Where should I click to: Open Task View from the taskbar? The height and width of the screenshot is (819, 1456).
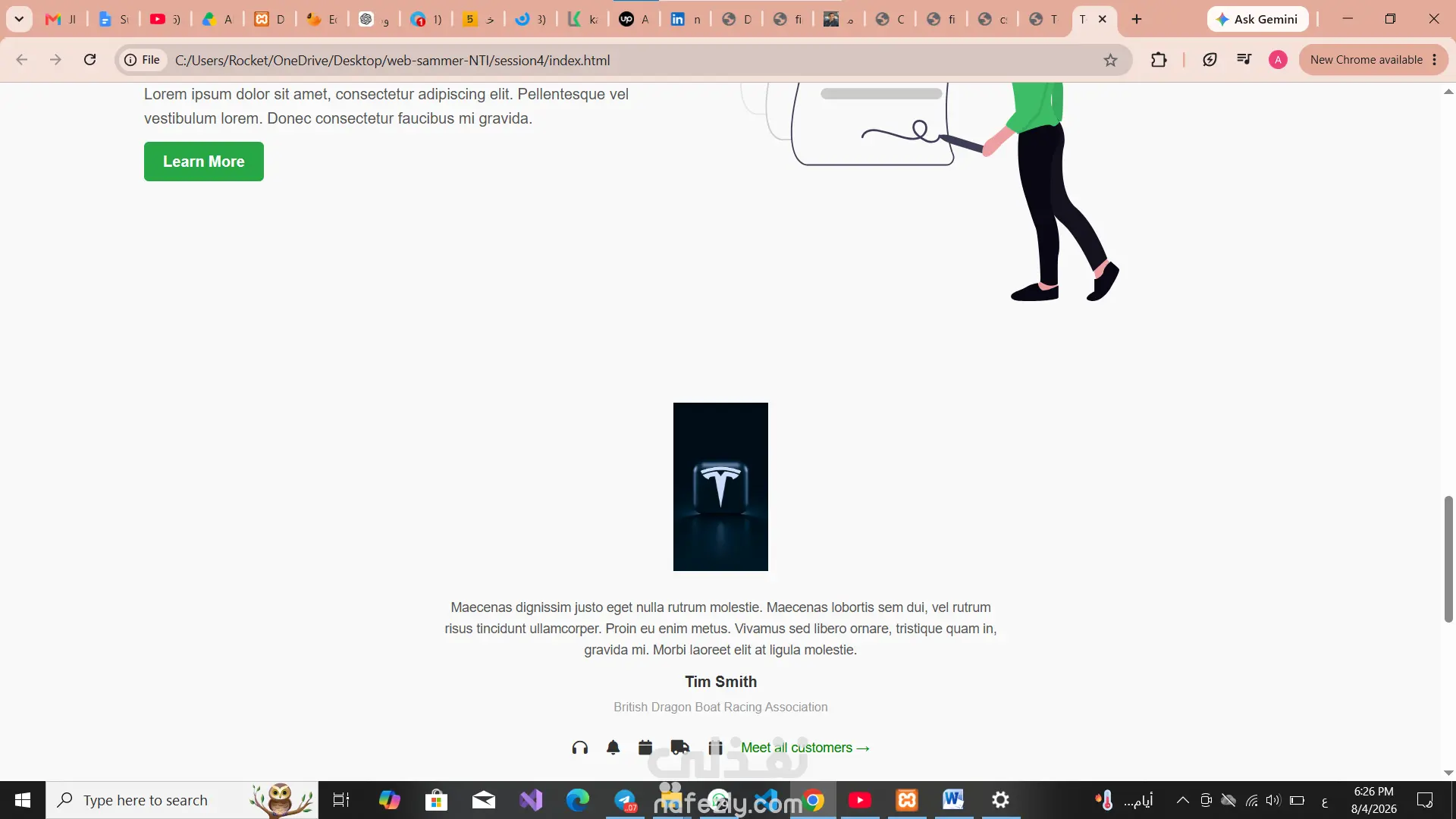click(x=341, y=800)
